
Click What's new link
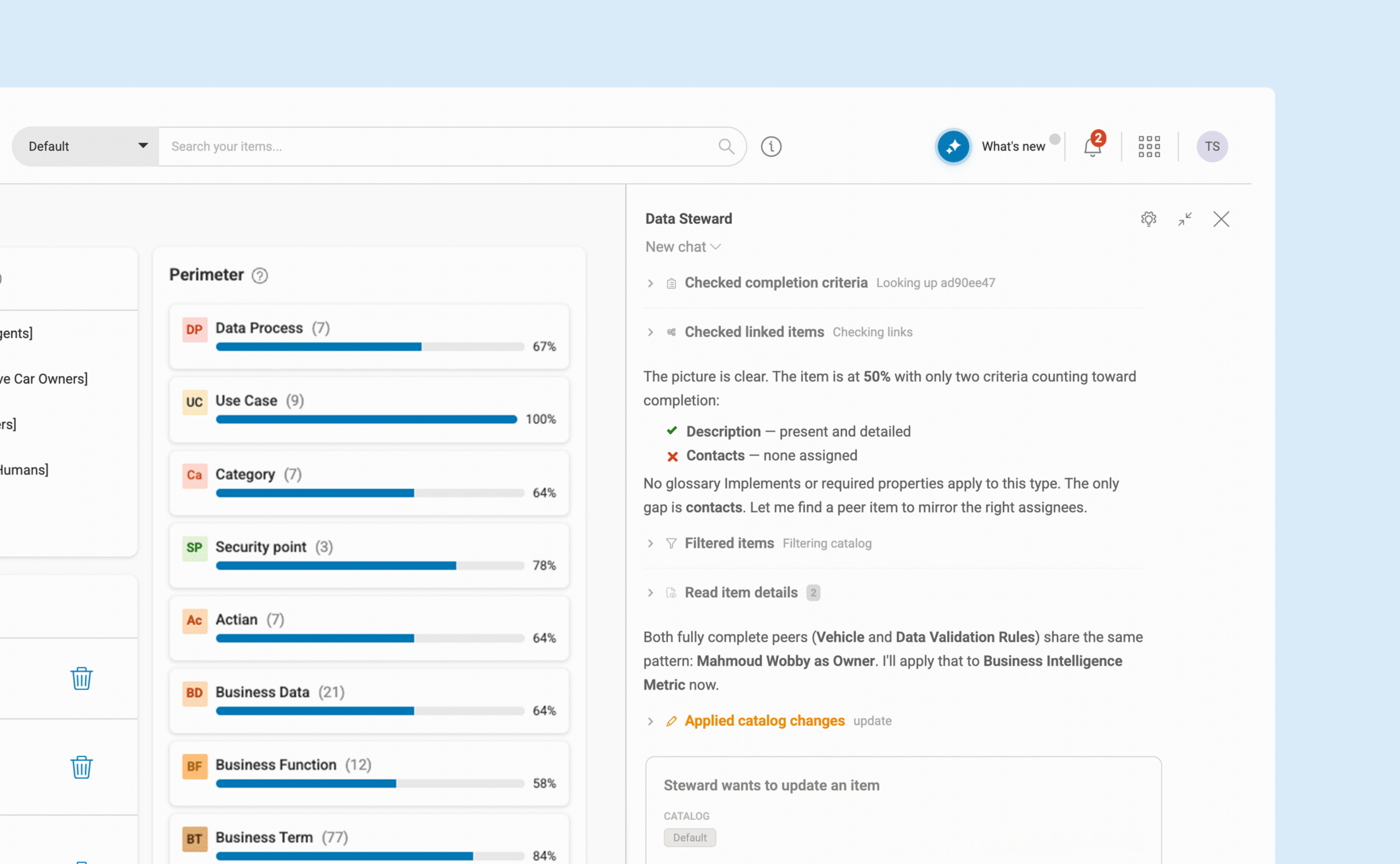(x=1013, y=147)
